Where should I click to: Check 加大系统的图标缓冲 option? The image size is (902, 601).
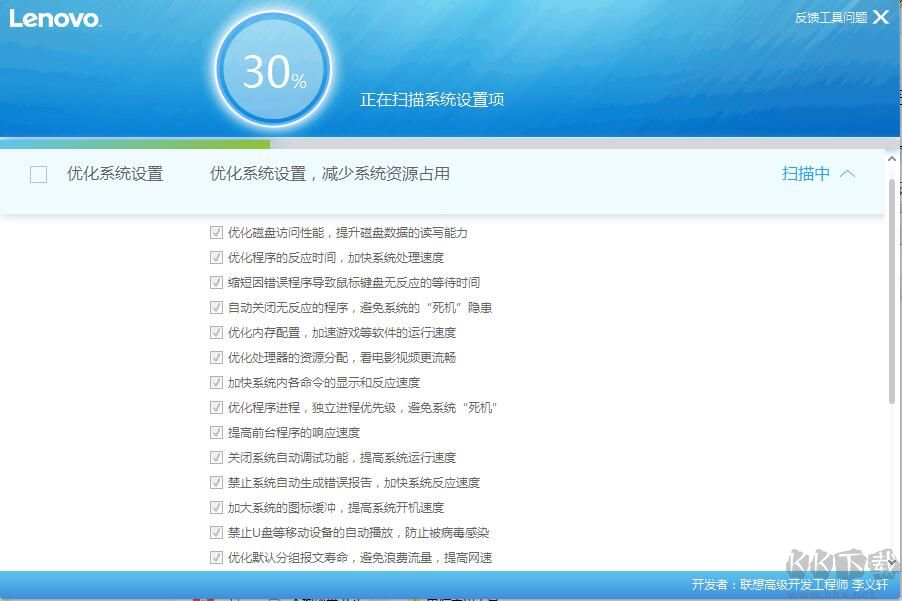(x=216, y=506)
